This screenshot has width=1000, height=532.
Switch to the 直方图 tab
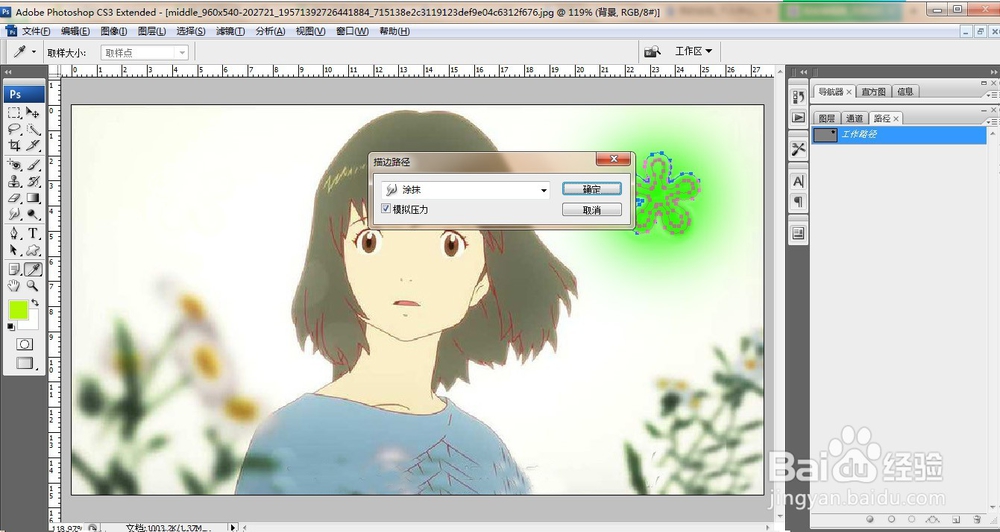pyautogui.click(x=872, y=92)
